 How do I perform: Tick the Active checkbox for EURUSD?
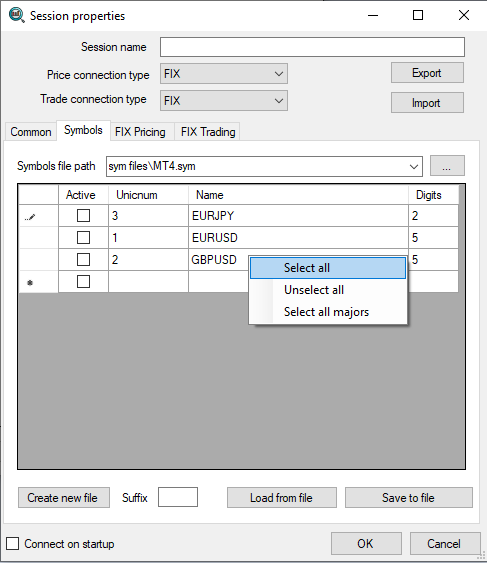(83, 238)
